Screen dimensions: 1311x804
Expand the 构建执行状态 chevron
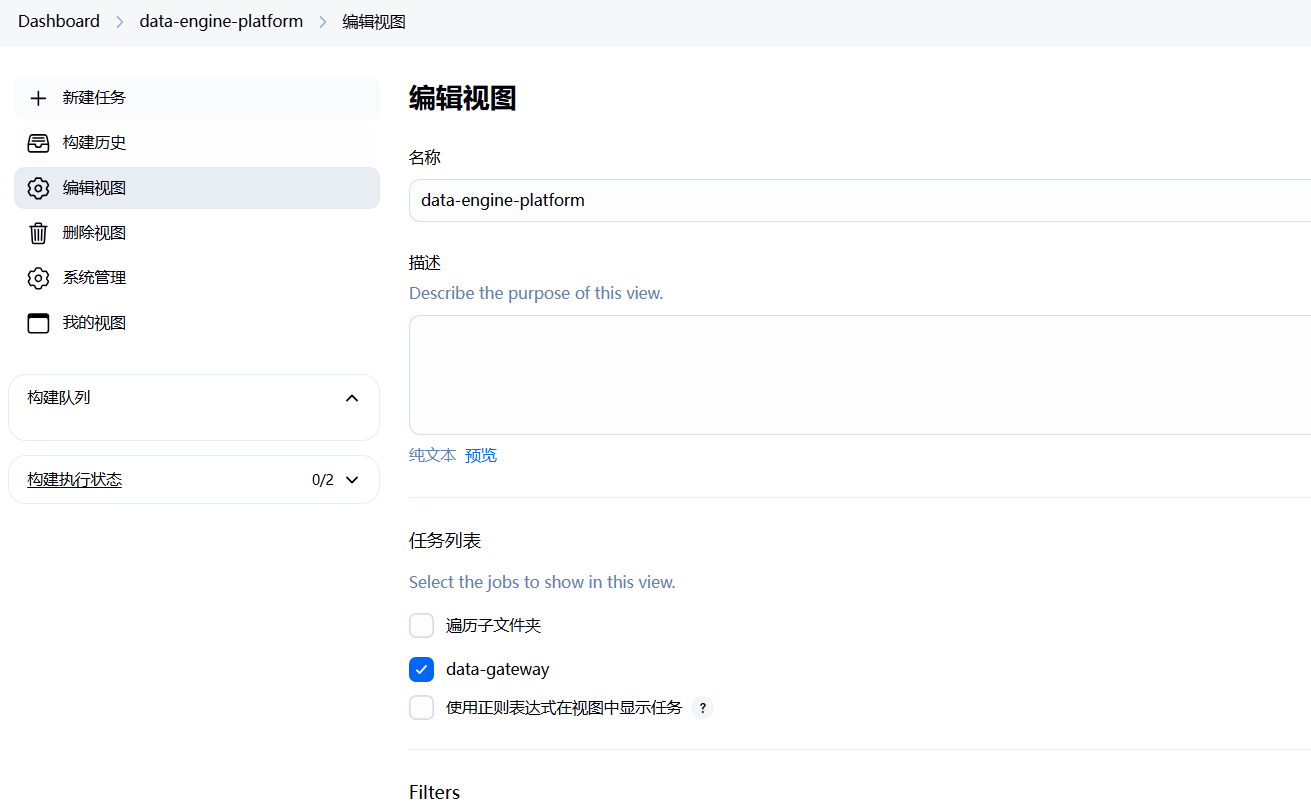click(352, 480)
